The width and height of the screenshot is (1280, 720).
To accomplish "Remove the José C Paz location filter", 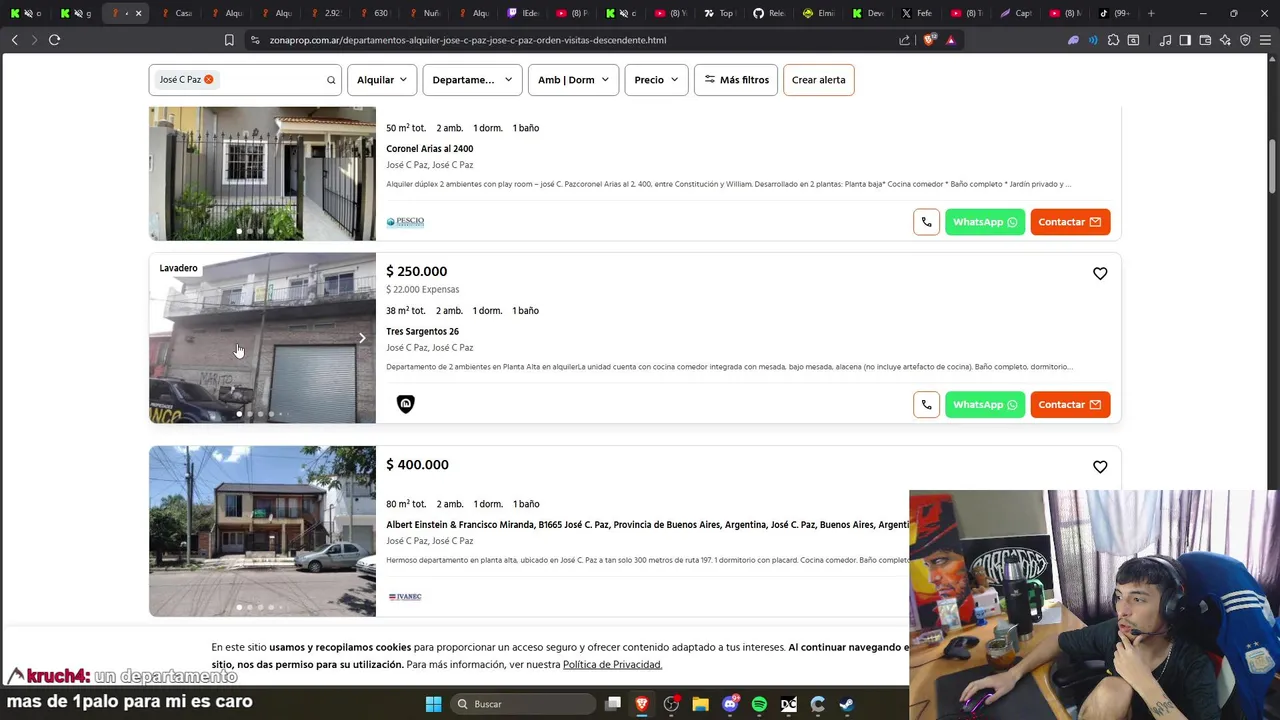I will tap(209, 79).
